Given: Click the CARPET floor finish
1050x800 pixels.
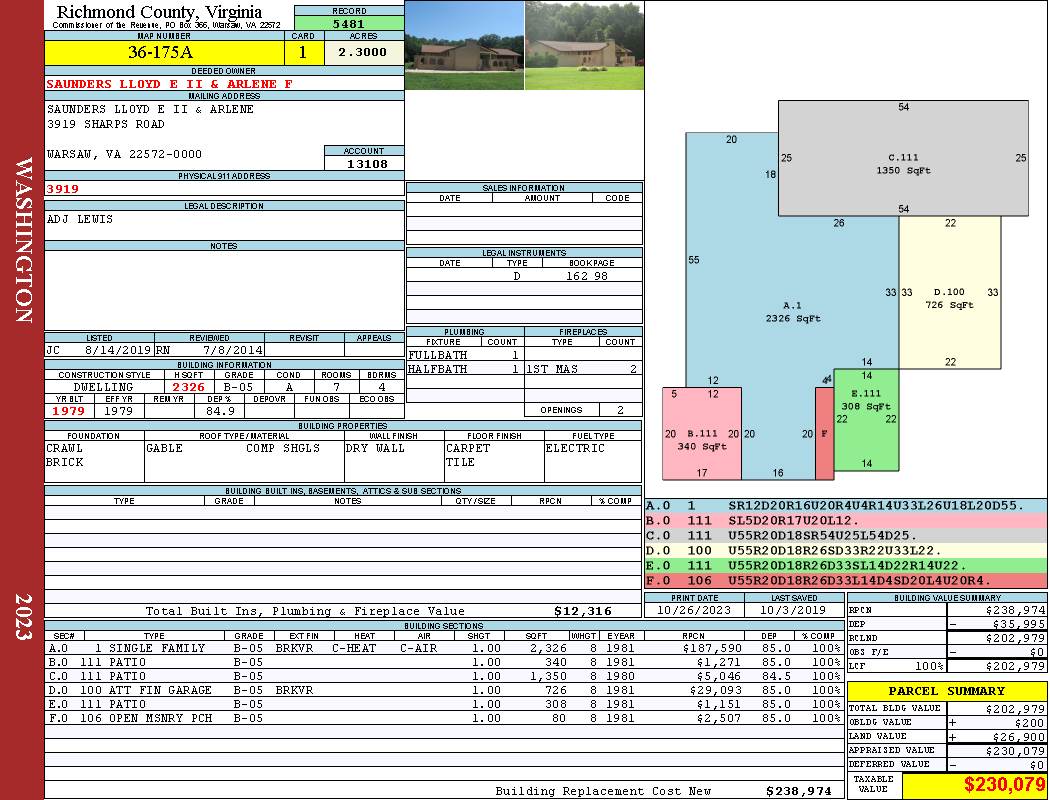Looking at the screenshot, I should coord(468,448).
